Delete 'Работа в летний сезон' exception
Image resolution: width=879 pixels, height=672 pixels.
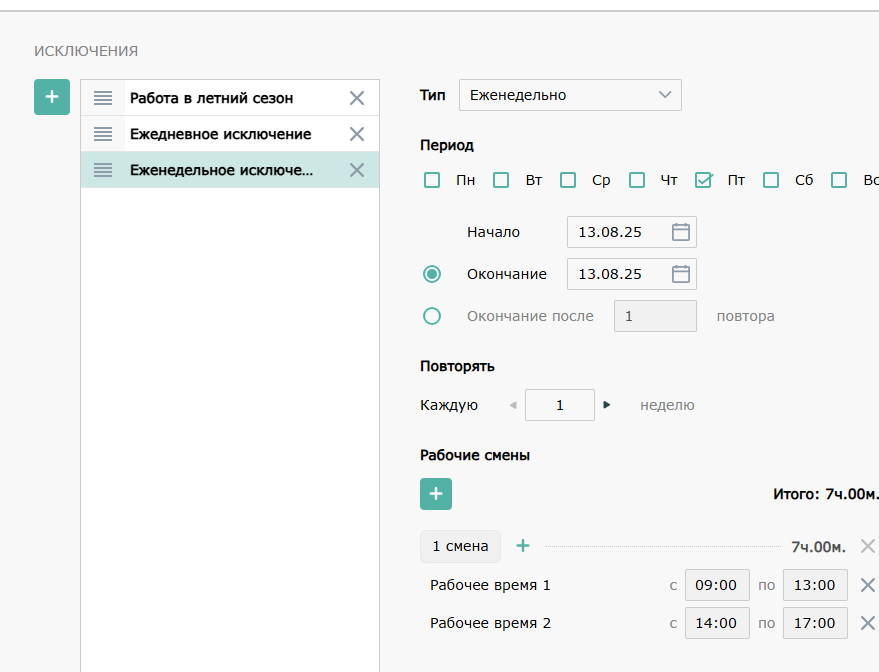coord(357,98)
